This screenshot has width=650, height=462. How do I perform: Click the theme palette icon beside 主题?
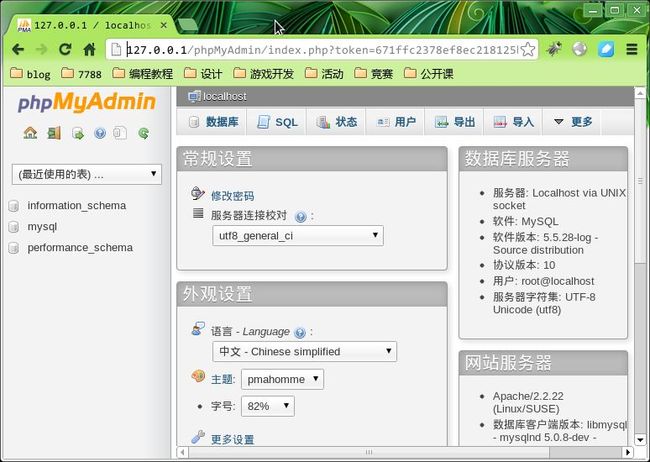click(x=198, y=376)
